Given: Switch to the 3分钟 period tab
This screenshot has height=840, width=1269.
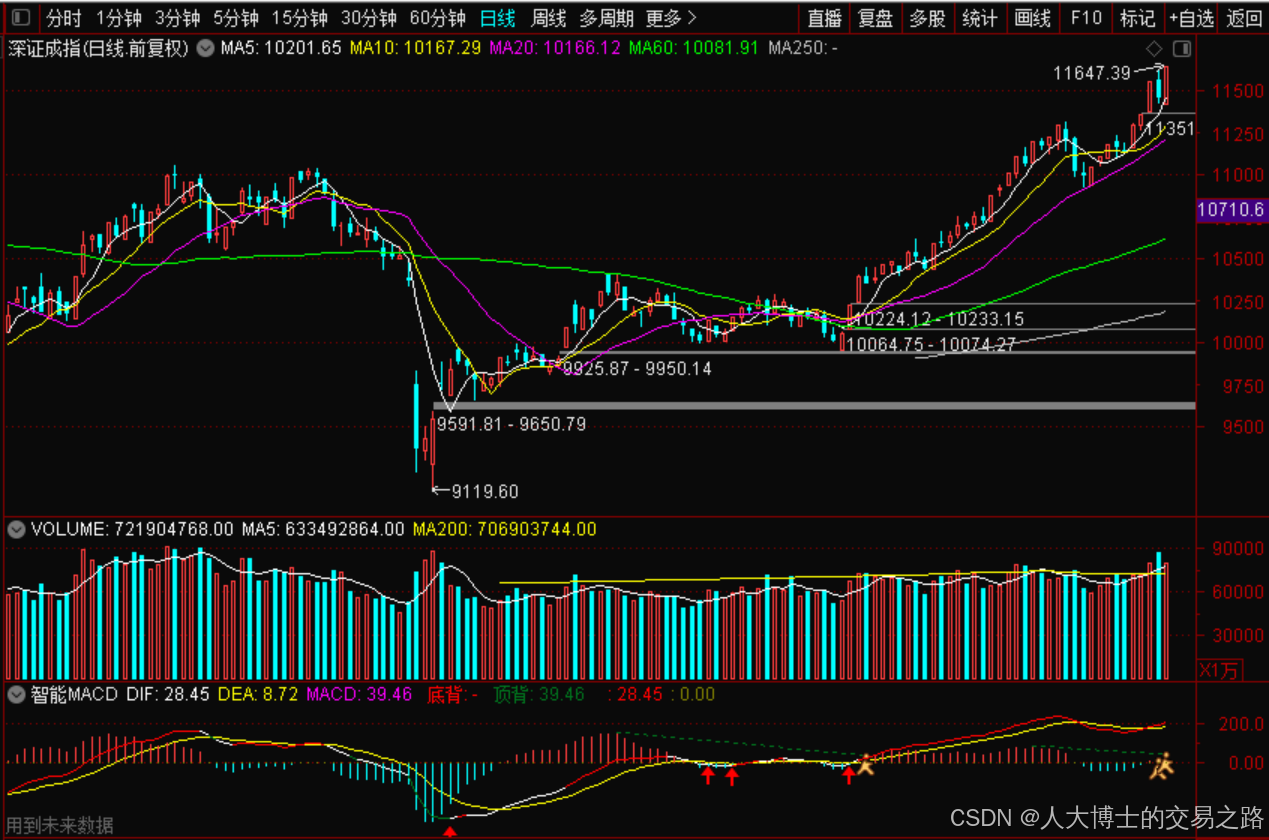Looking at the screenshot, I should tap(177, 18).
